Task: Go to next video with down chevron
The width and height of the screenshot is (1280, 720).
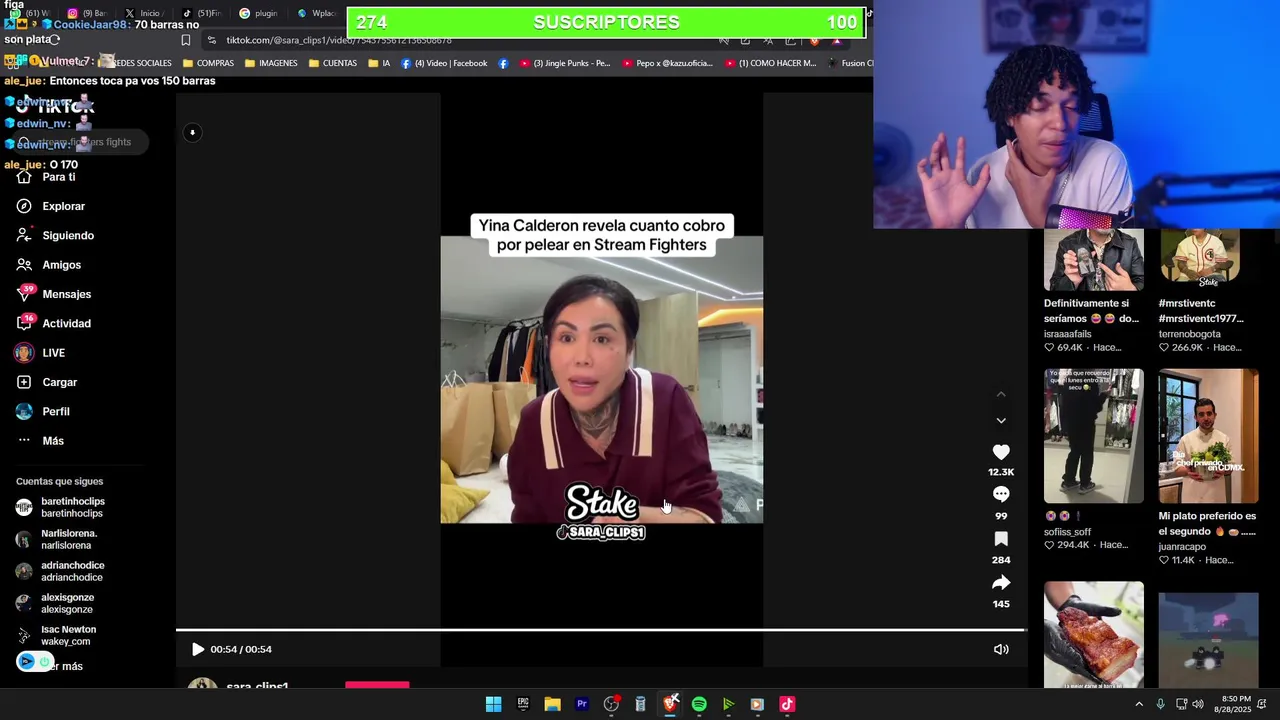Action: [1001, 421]
